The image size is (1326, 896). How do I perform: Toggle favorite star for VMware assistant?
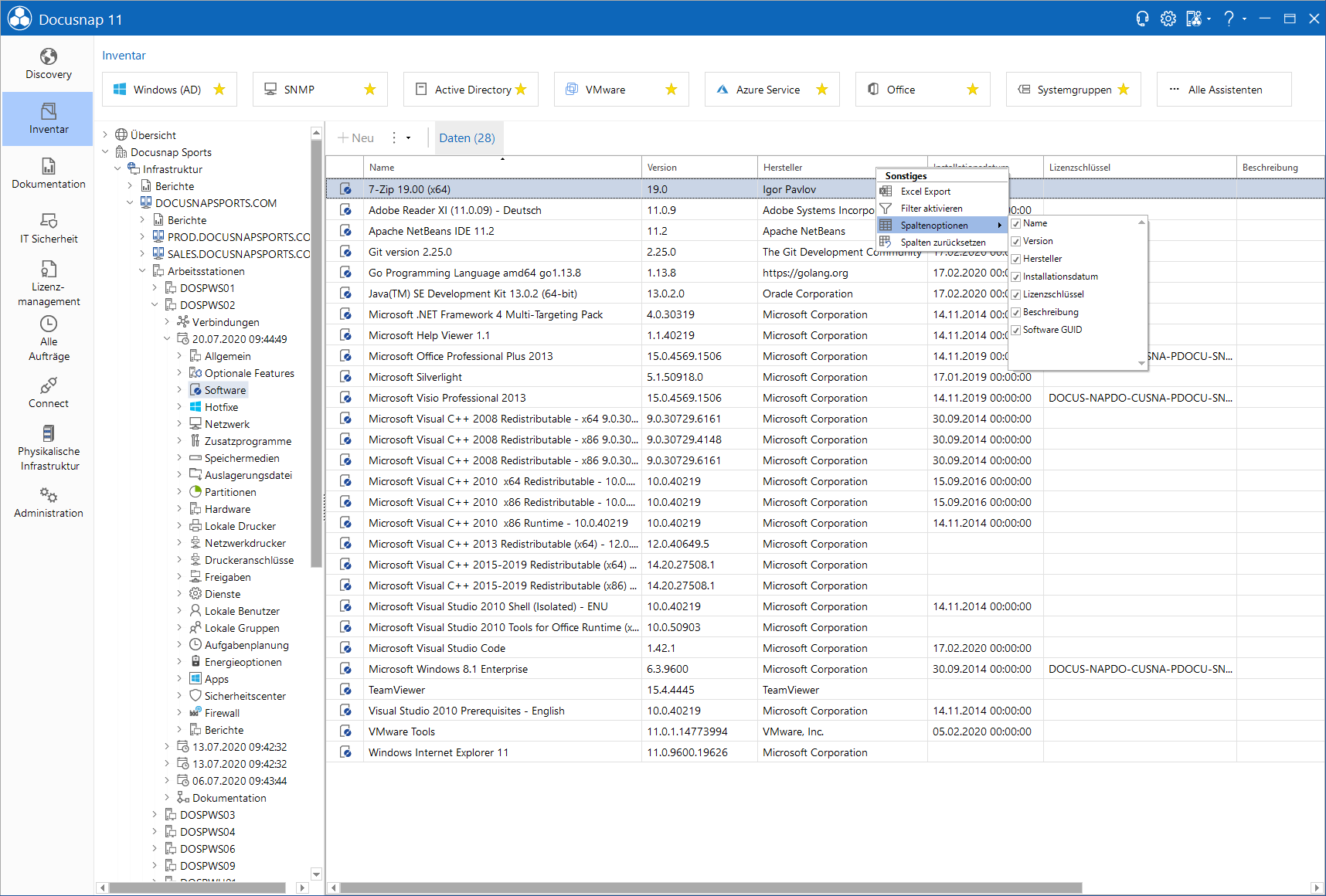671,90
